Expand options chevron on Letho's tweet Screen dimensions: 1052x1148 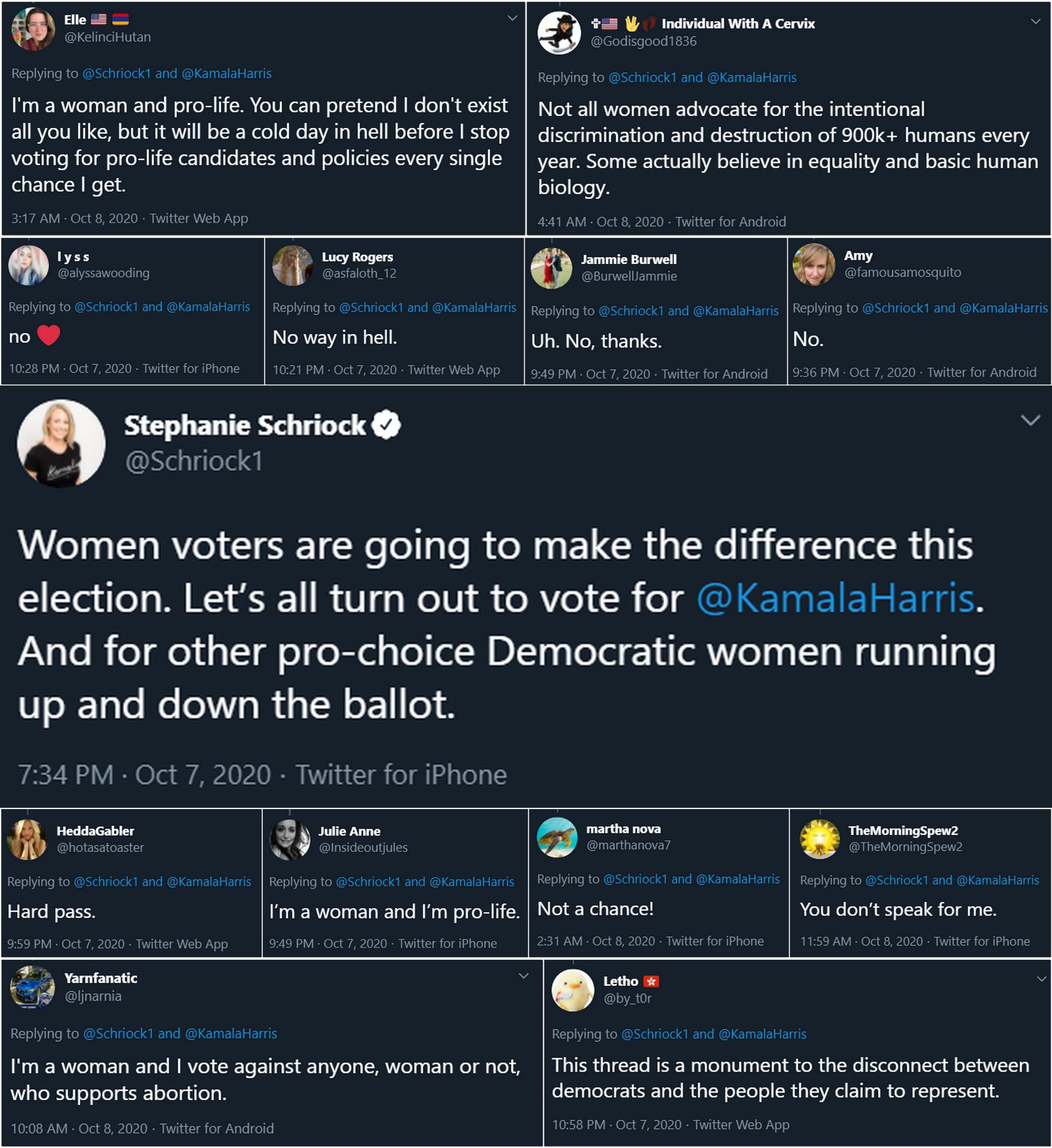click(1042, 979)
